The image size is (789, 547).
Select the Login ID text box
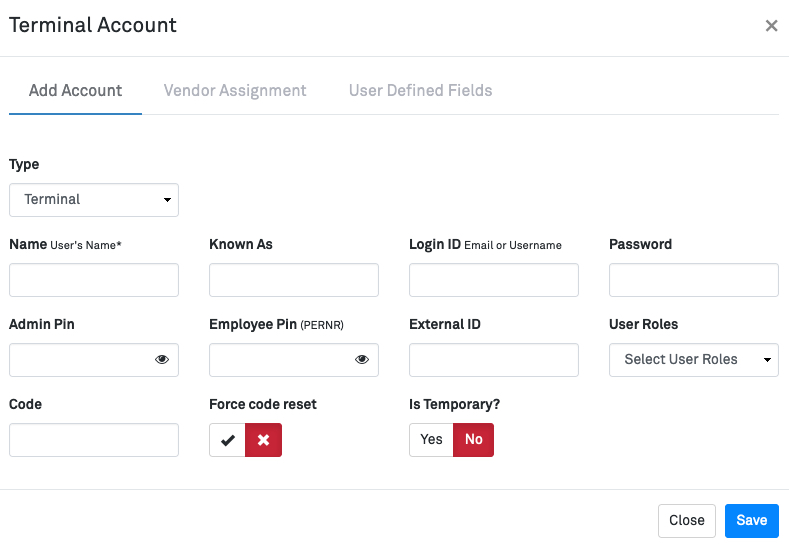[494, 280]
